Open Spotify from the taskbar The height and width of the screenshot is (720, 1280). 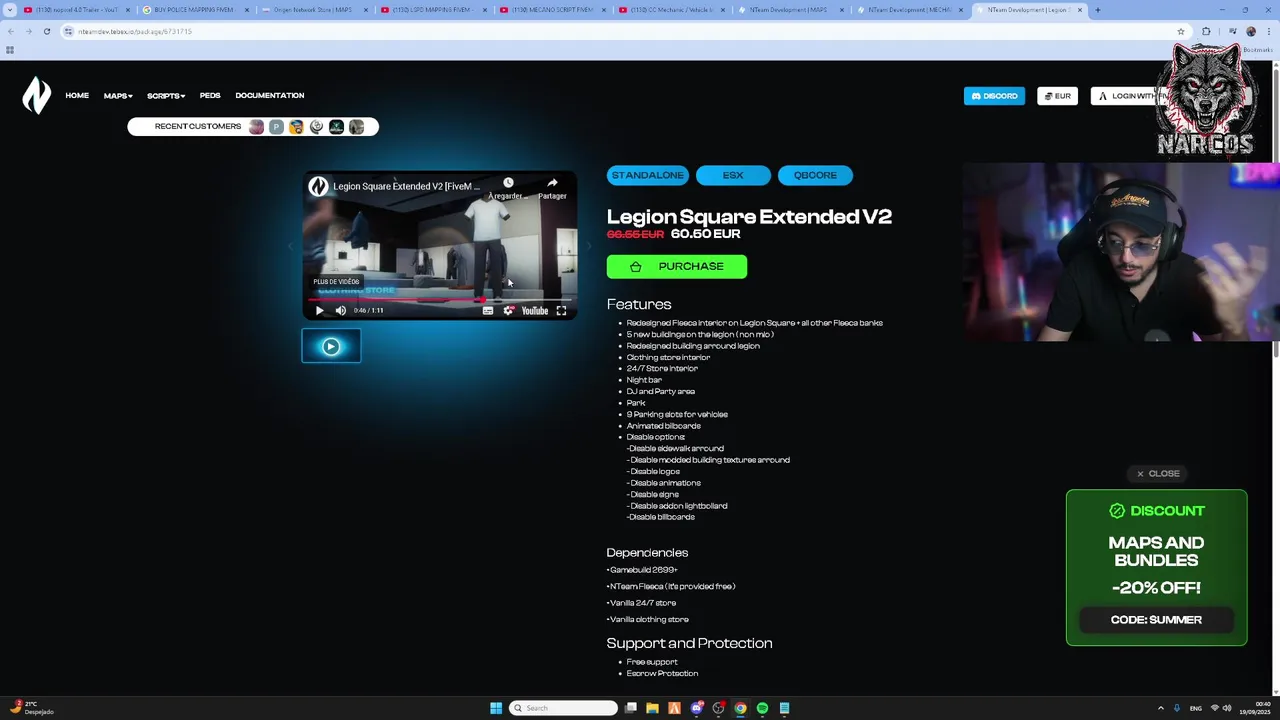coord(762,708)
